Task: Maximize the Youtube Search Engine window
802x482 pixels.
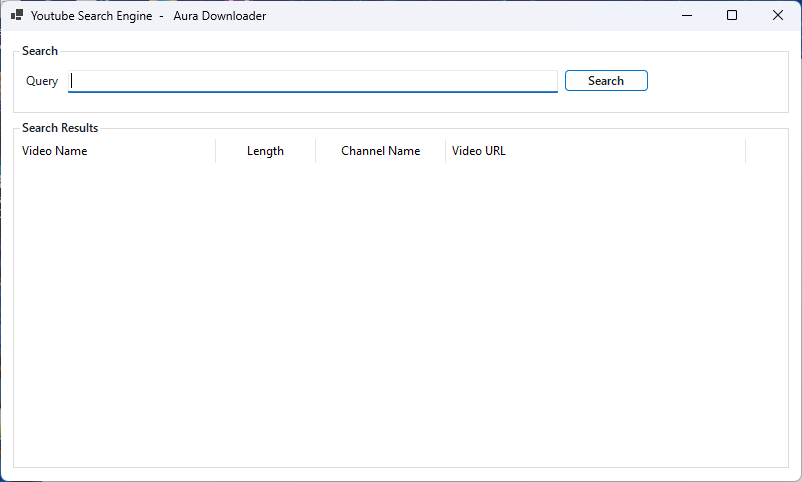Action: tap(732, 15)
